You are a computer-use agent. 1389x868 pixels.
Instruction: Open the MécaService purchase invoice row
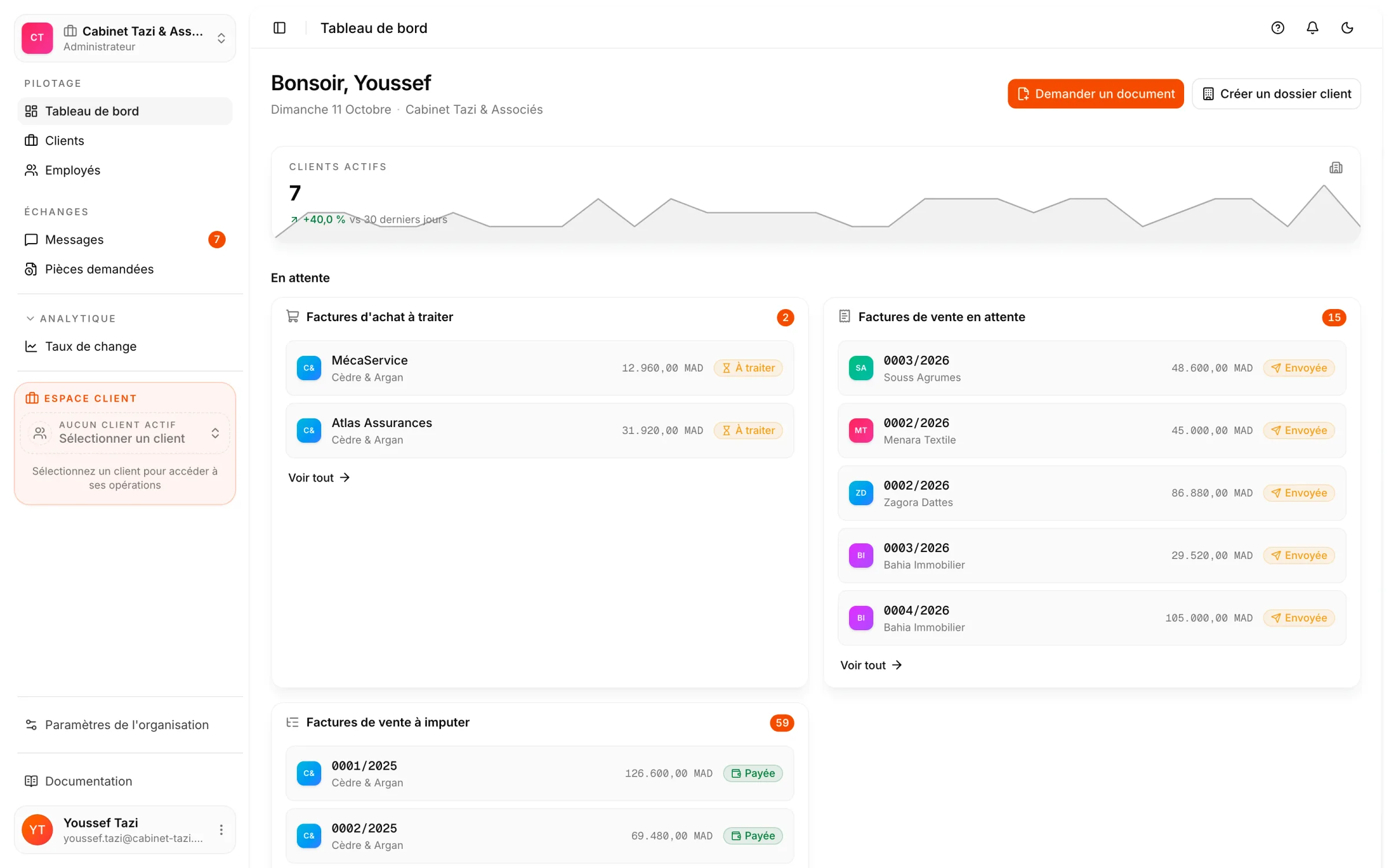click(x=539, y=368)
